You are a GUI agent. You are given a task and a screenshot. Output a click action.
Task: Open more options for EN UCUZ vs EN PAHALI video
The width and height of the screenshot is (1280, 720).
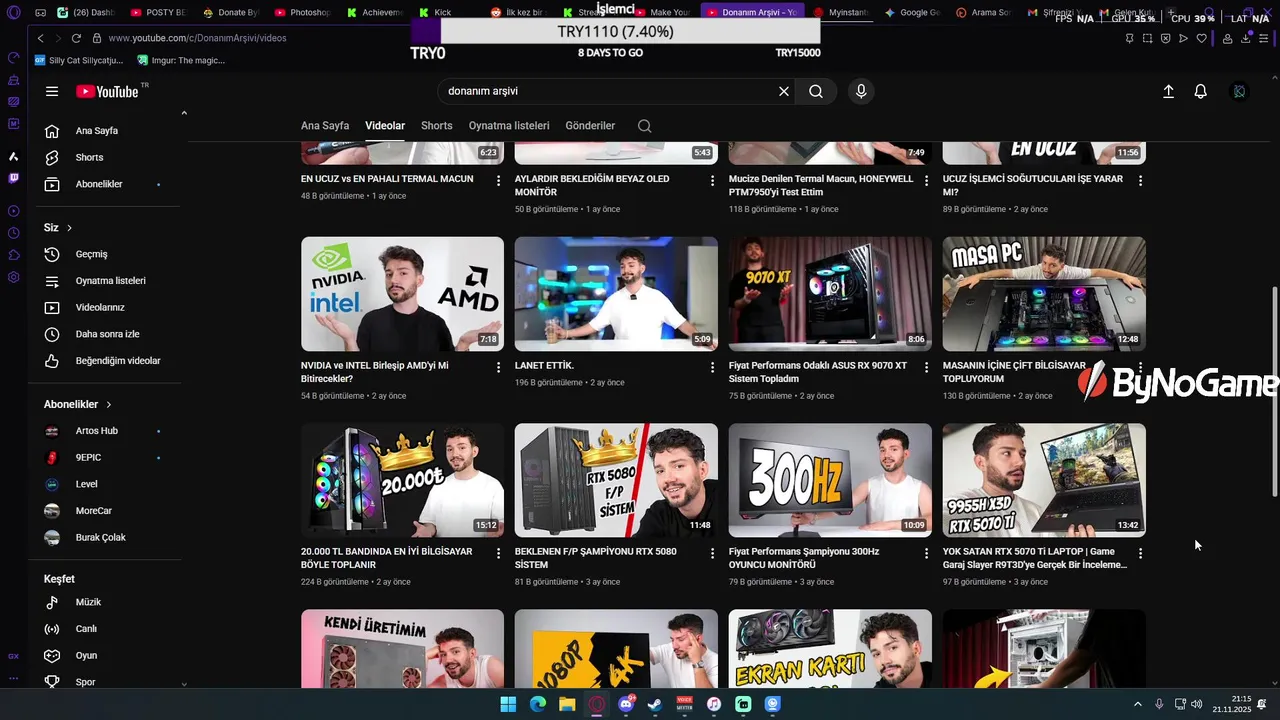point(498,181)
